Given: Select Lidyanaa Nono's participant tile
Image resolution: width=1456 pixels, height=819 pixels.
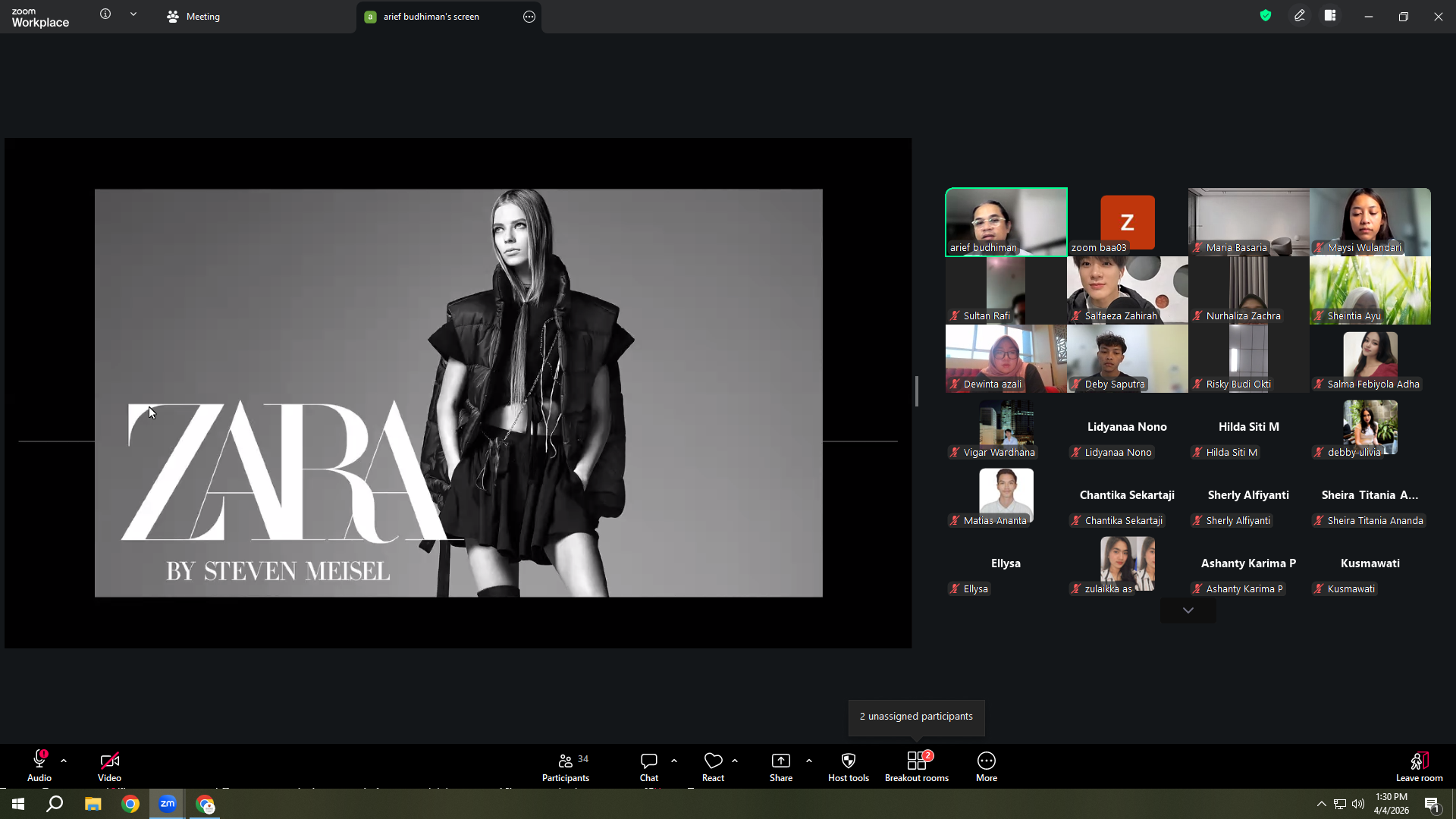Looking at the screenshot, I should coord(1128,427).
